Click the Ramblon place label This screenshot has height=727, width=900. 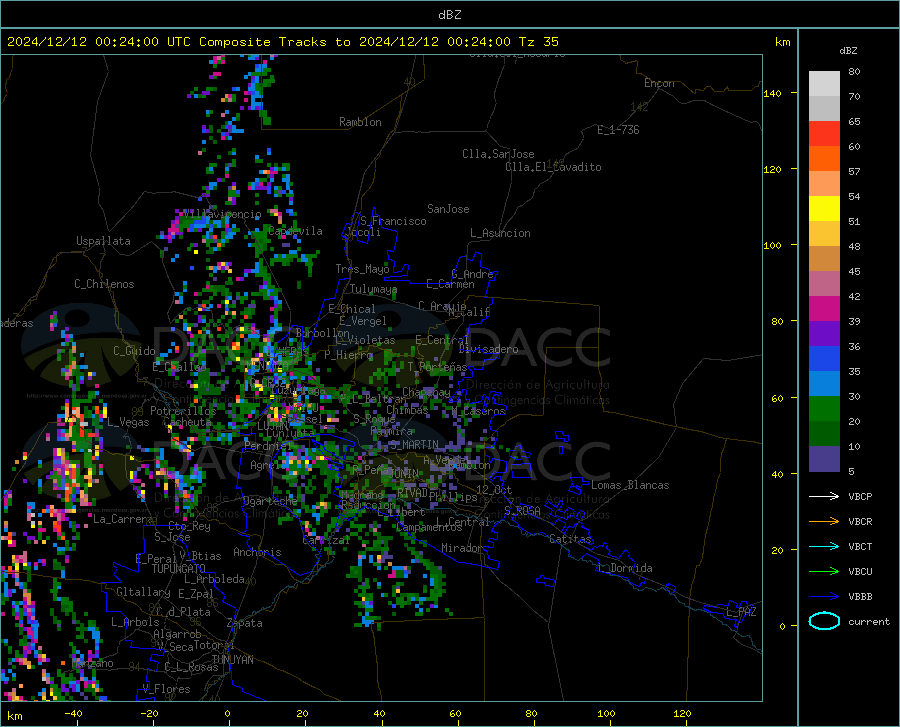point(360,122)
